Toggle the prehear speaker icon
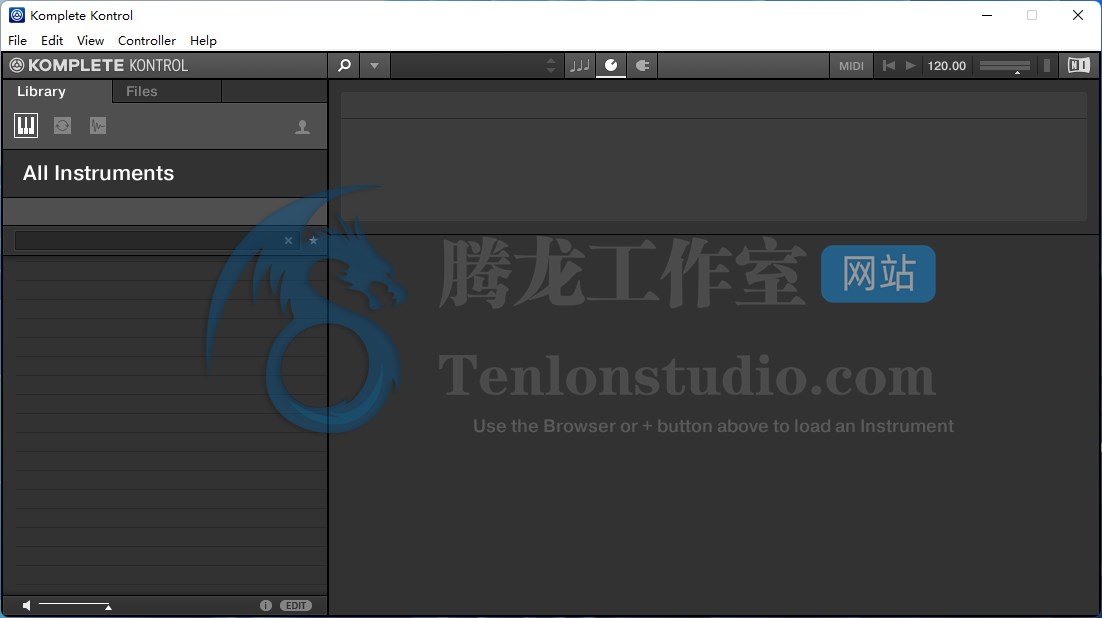The height and width of the screenshot is (618, 1102). pos(26,605)
